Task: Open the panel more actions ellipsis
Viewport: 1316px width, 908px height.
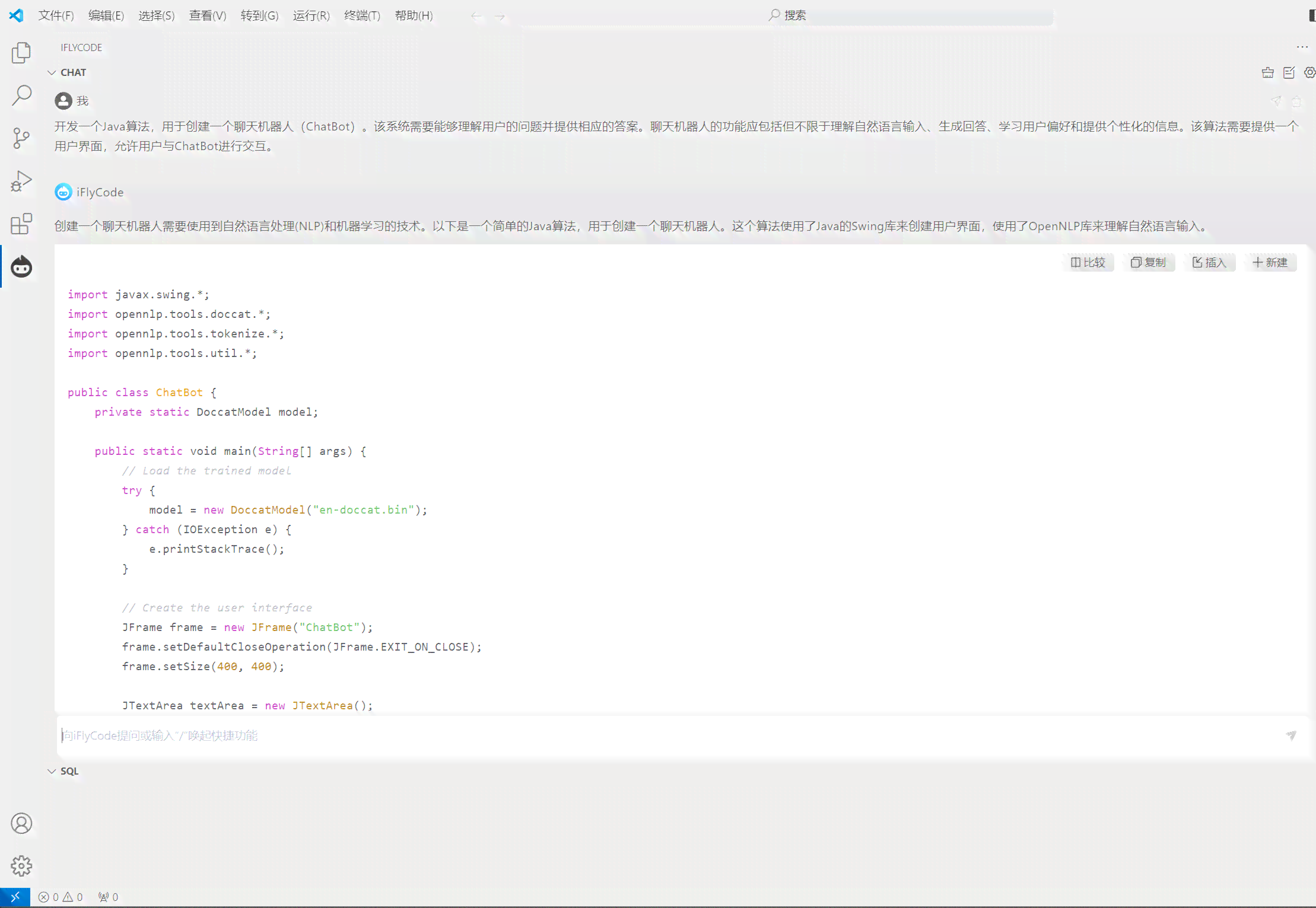Action: coord(1302,47)
